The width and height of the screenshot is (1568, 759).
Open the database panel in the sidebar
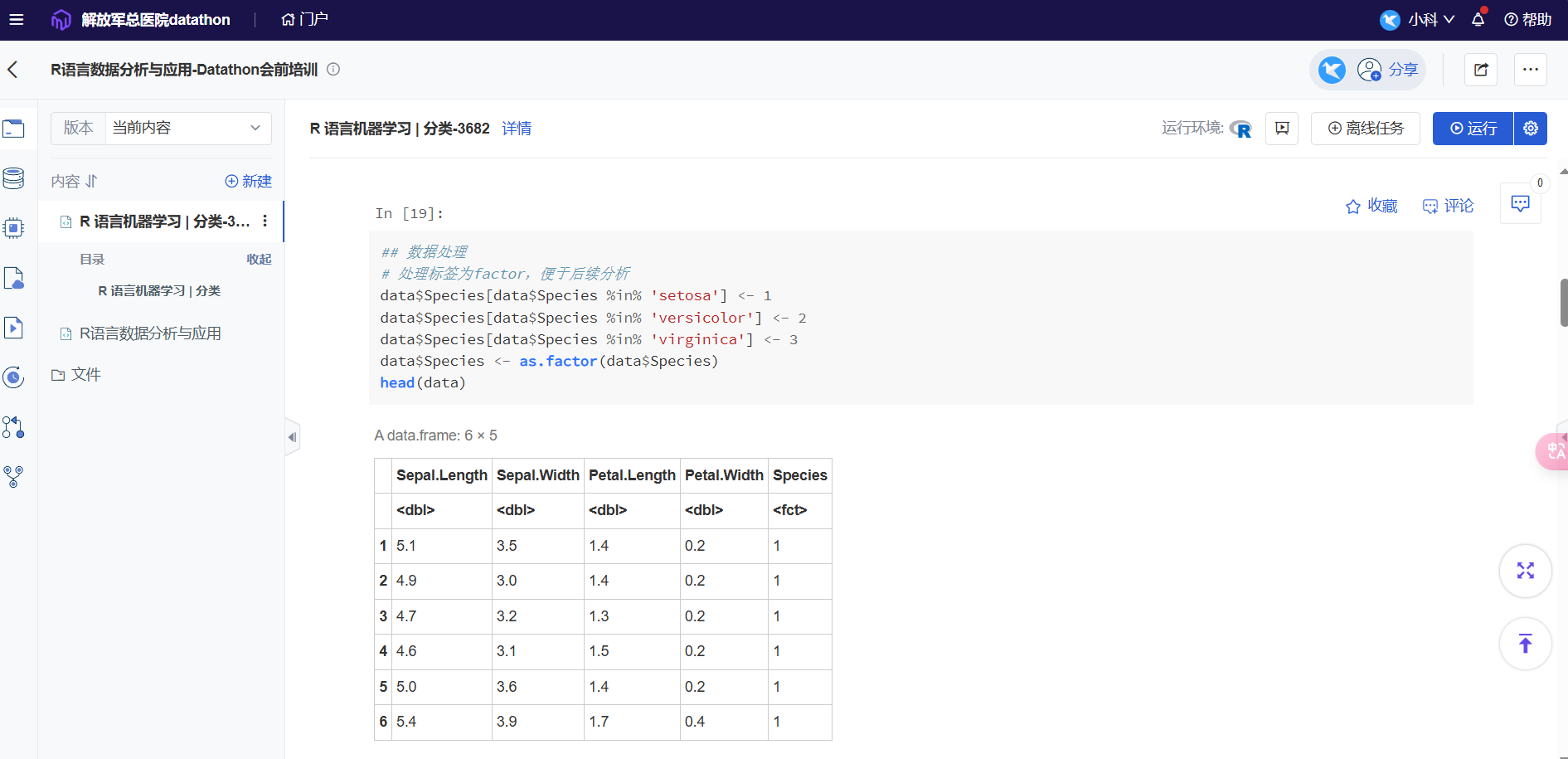14,178
